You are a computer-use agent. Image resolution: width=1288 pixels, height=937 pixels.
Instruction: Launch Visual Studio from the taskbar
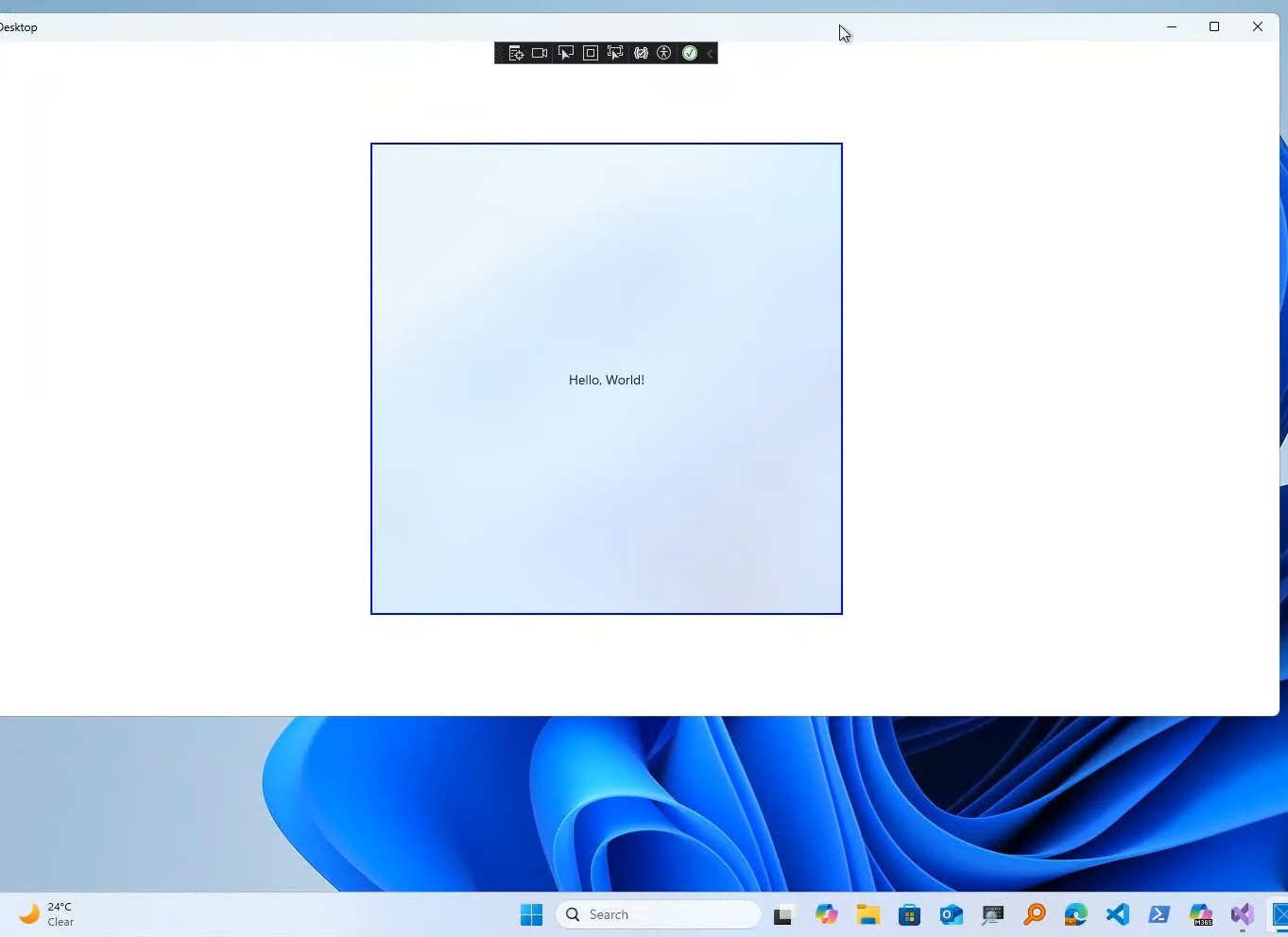coord(1241,913)
